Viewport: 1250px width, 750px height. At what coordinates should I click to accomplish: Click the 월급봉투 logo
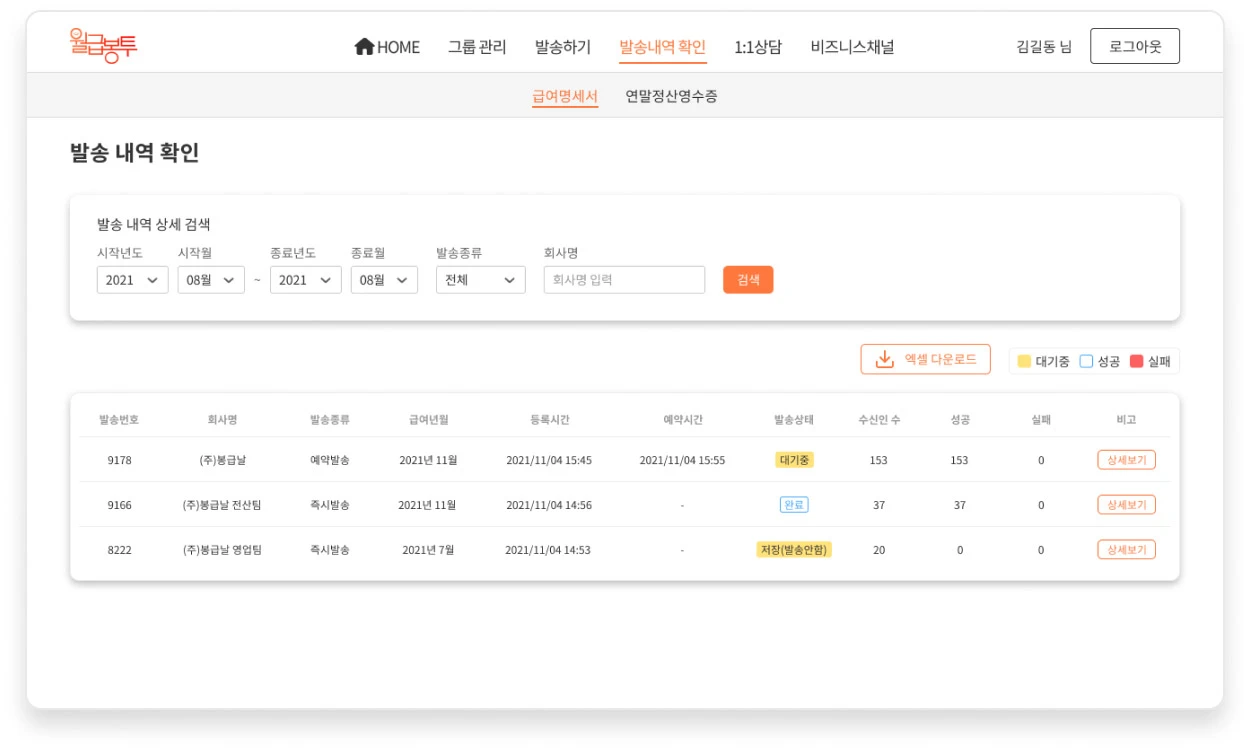(x=103, y=46)
